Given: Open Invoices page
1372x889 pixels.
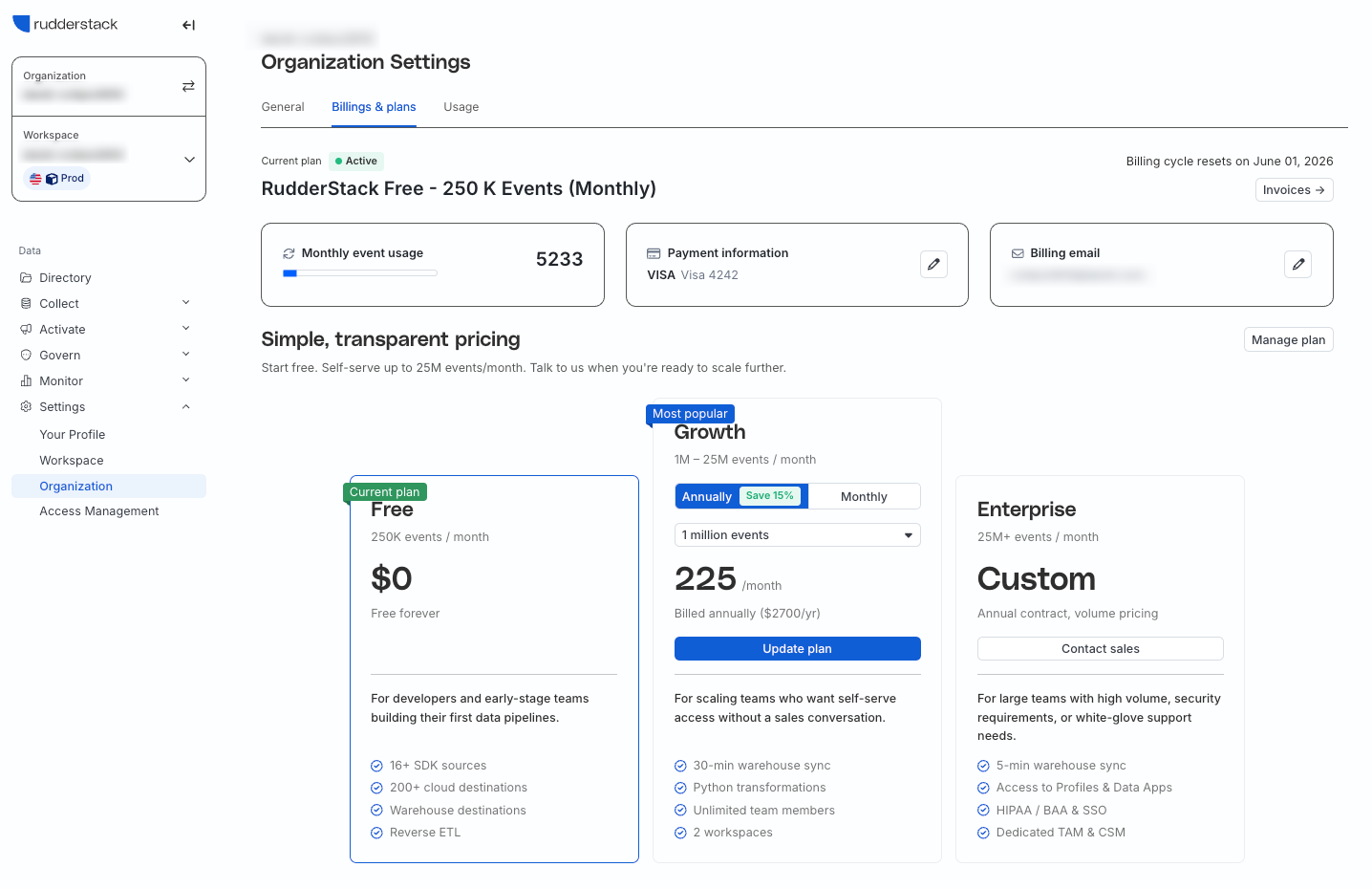Looking at the screenshot, I should (1294, 190).
